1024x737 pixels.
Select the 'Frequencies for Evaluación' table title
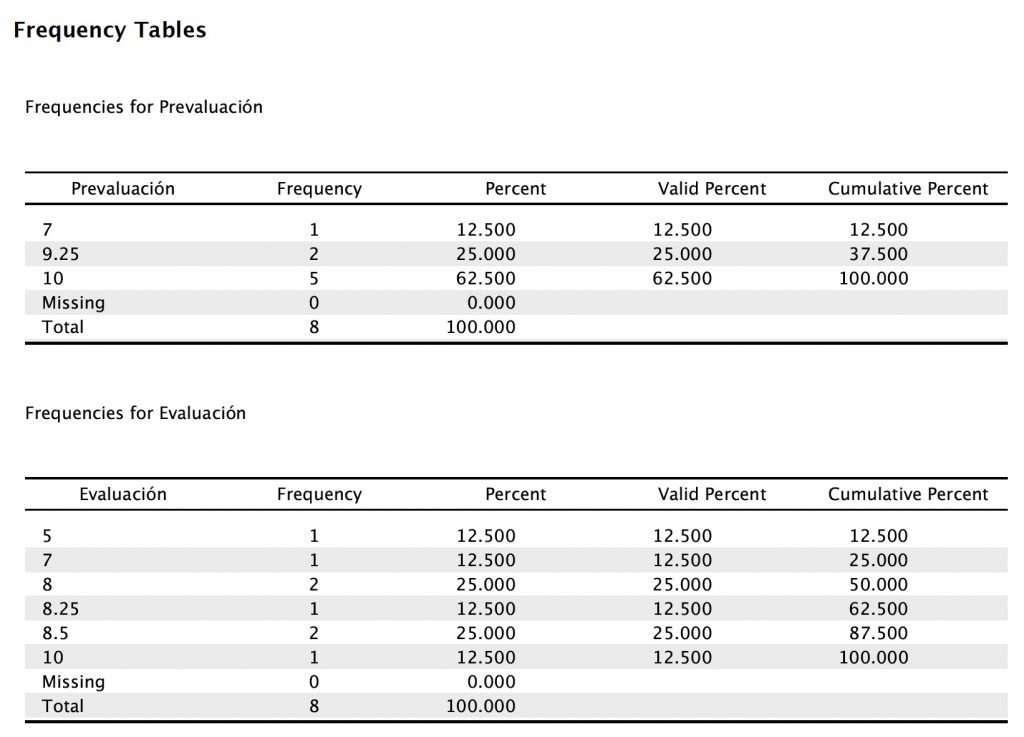(x=135, y=413)
